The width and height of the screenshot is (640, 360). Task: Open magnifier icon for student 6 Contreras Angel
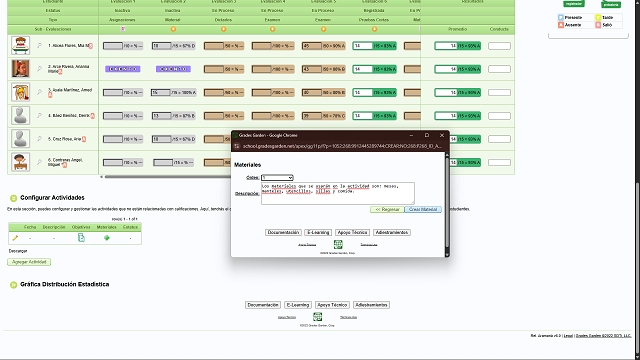[x=40, y=162]
